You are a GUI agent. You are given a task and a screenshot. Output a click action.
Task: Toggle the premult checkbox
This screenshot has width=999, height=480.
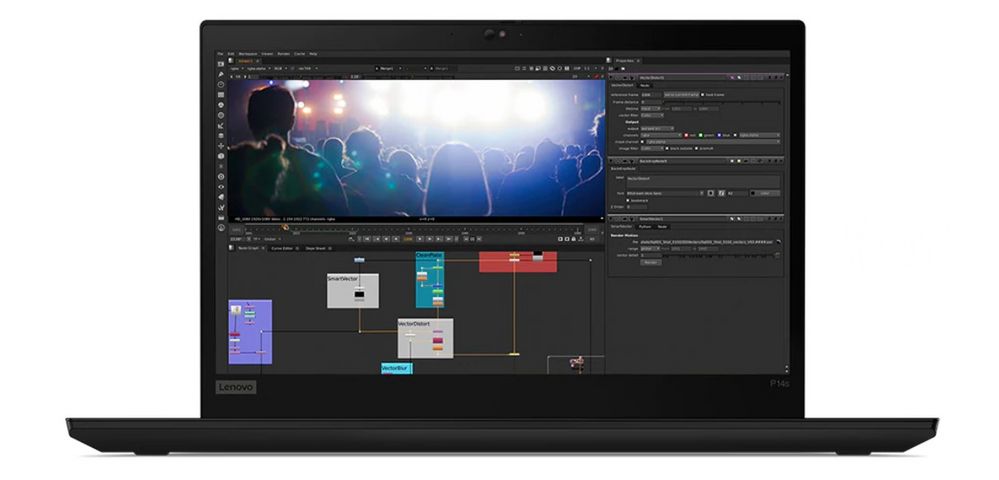coord(696,149)
